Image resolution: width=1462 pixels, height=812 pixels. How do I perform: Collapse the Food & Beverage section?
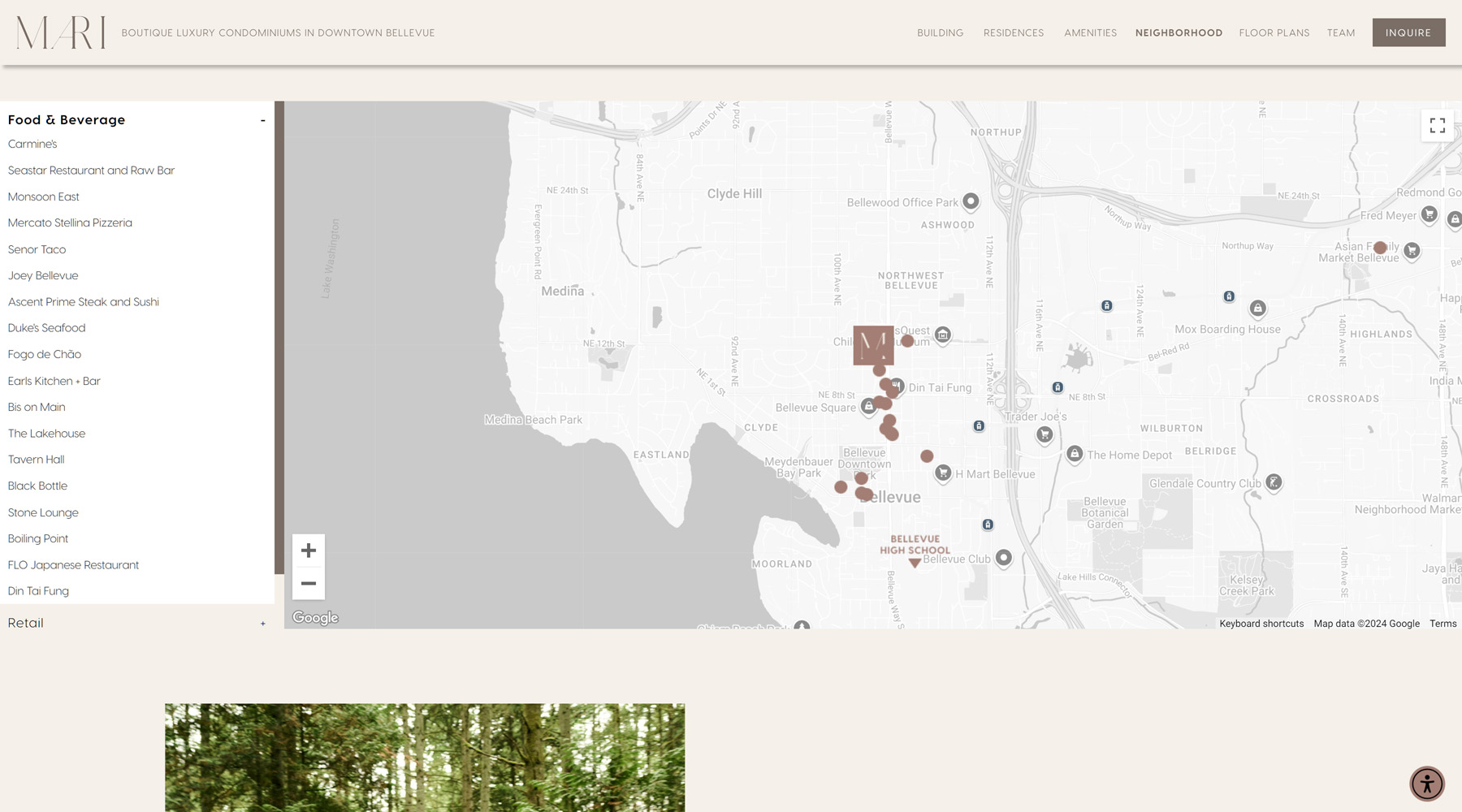click(x=262, y=120)
